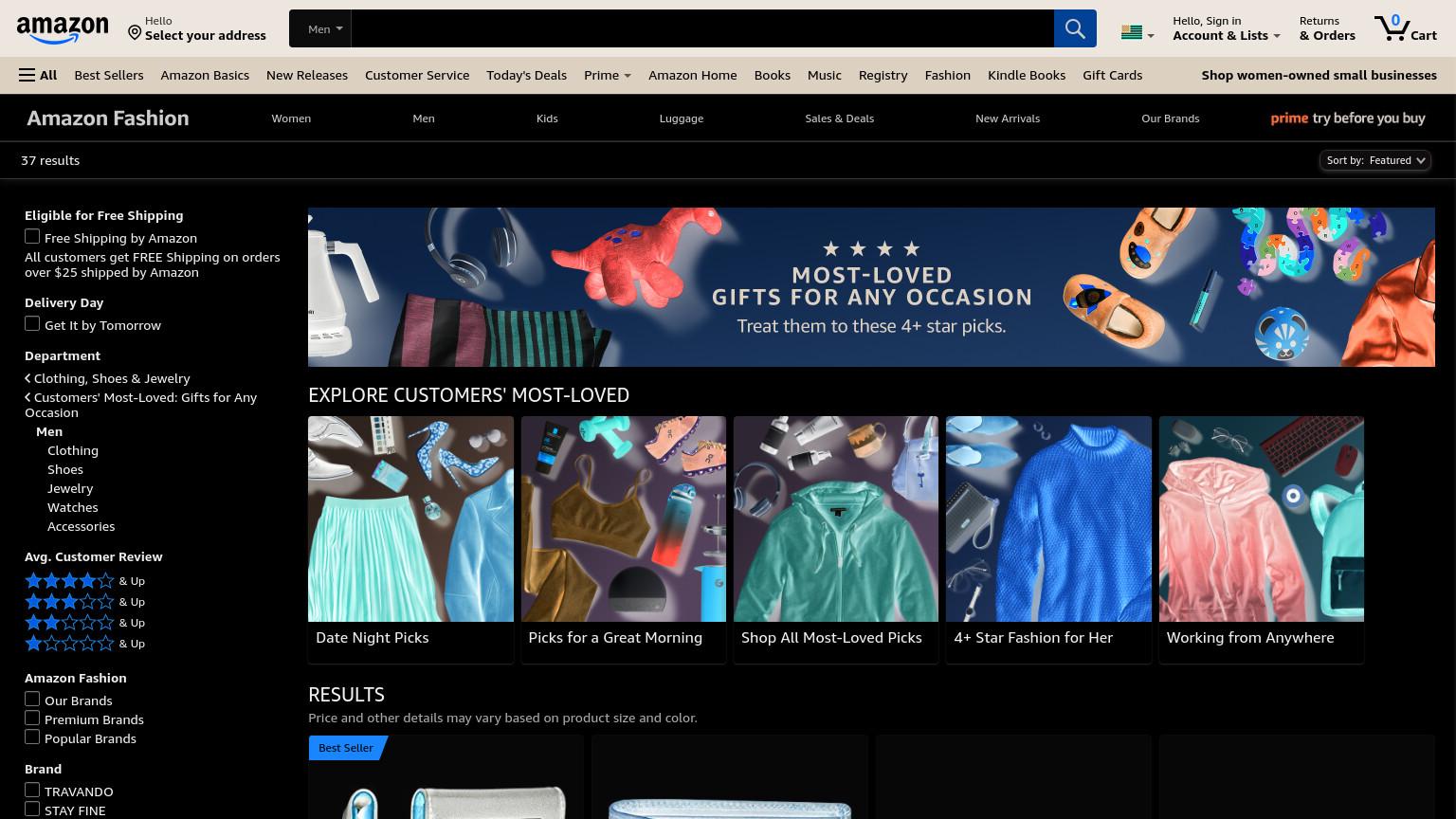Open Sort by Featured dropdown

(x=1374, y=160)
